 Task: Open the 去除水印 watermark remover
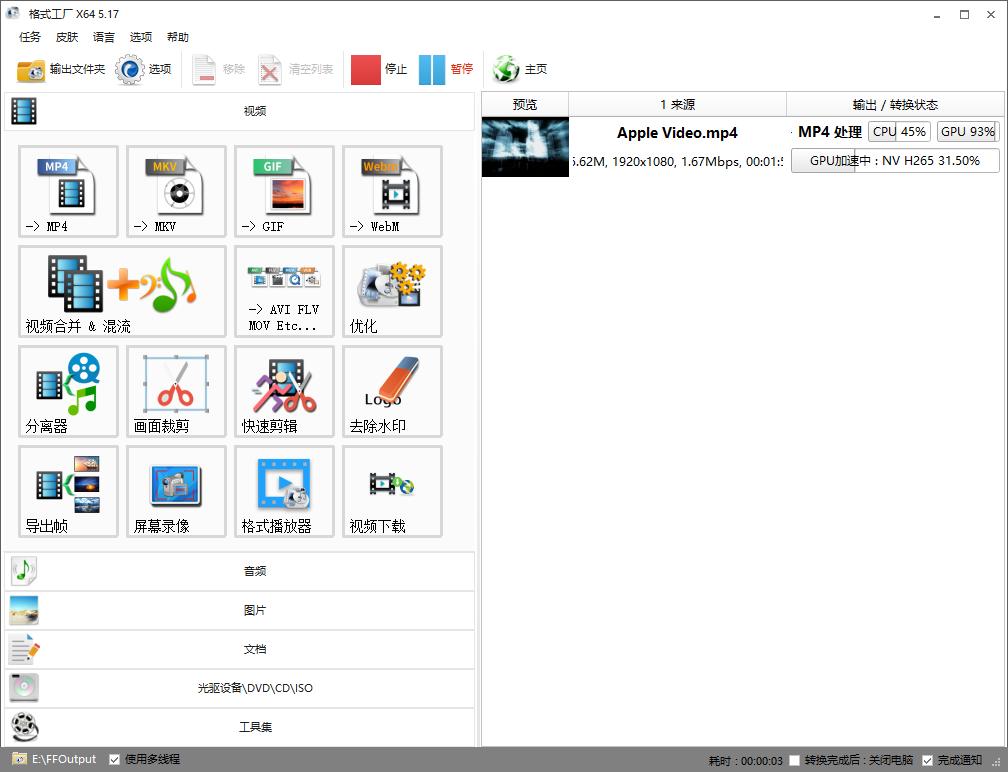392,391
